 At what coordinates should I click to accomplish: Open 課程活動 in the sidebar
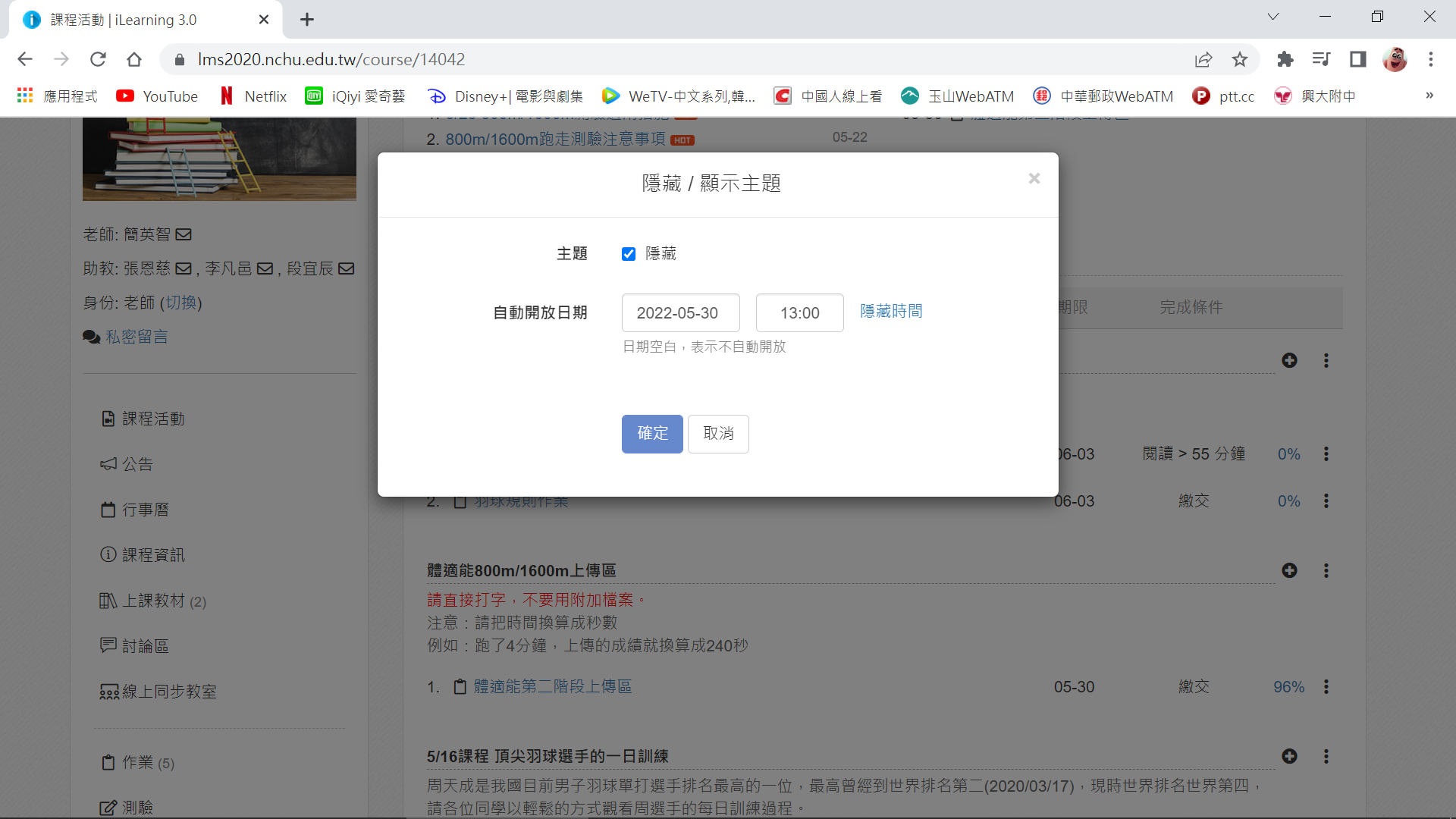(x=143, y=419)
